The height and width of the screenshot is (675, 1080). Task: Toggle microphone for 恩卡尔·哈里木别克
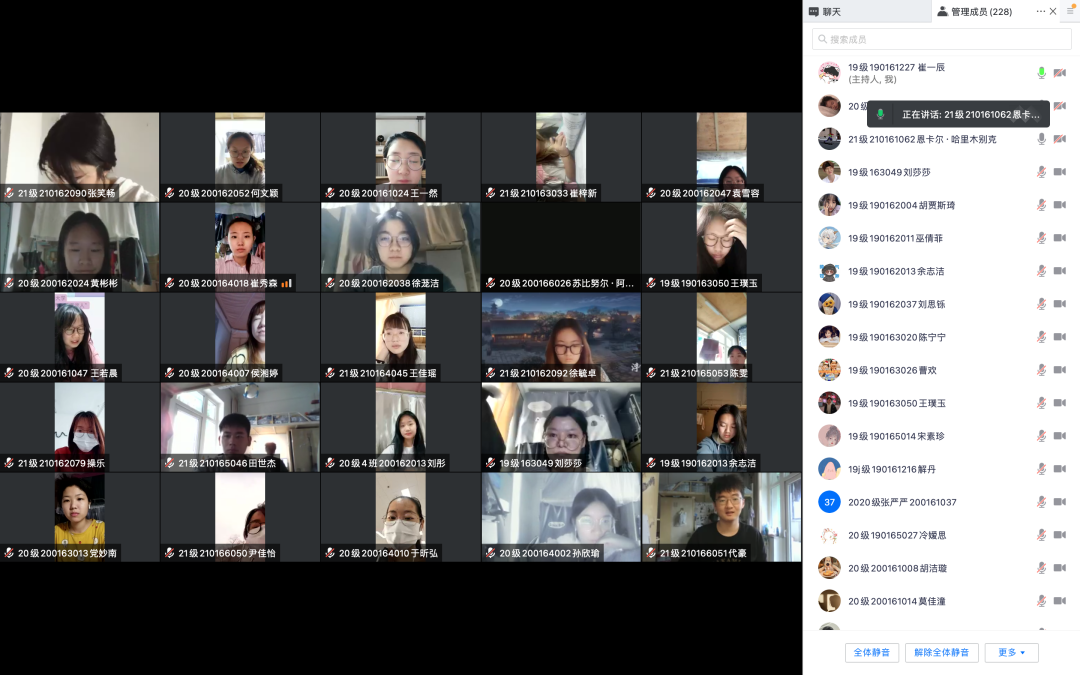point(1041,139)
